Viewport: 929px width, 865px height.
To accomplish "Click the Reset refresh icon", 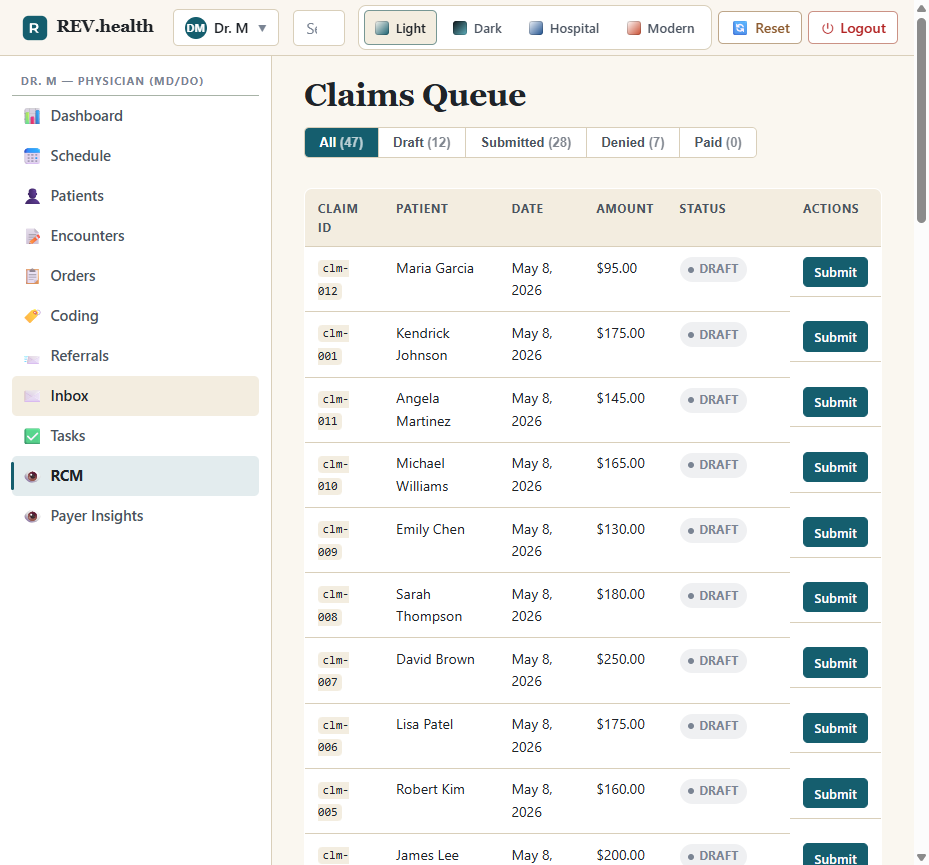I will coord(740,28).
